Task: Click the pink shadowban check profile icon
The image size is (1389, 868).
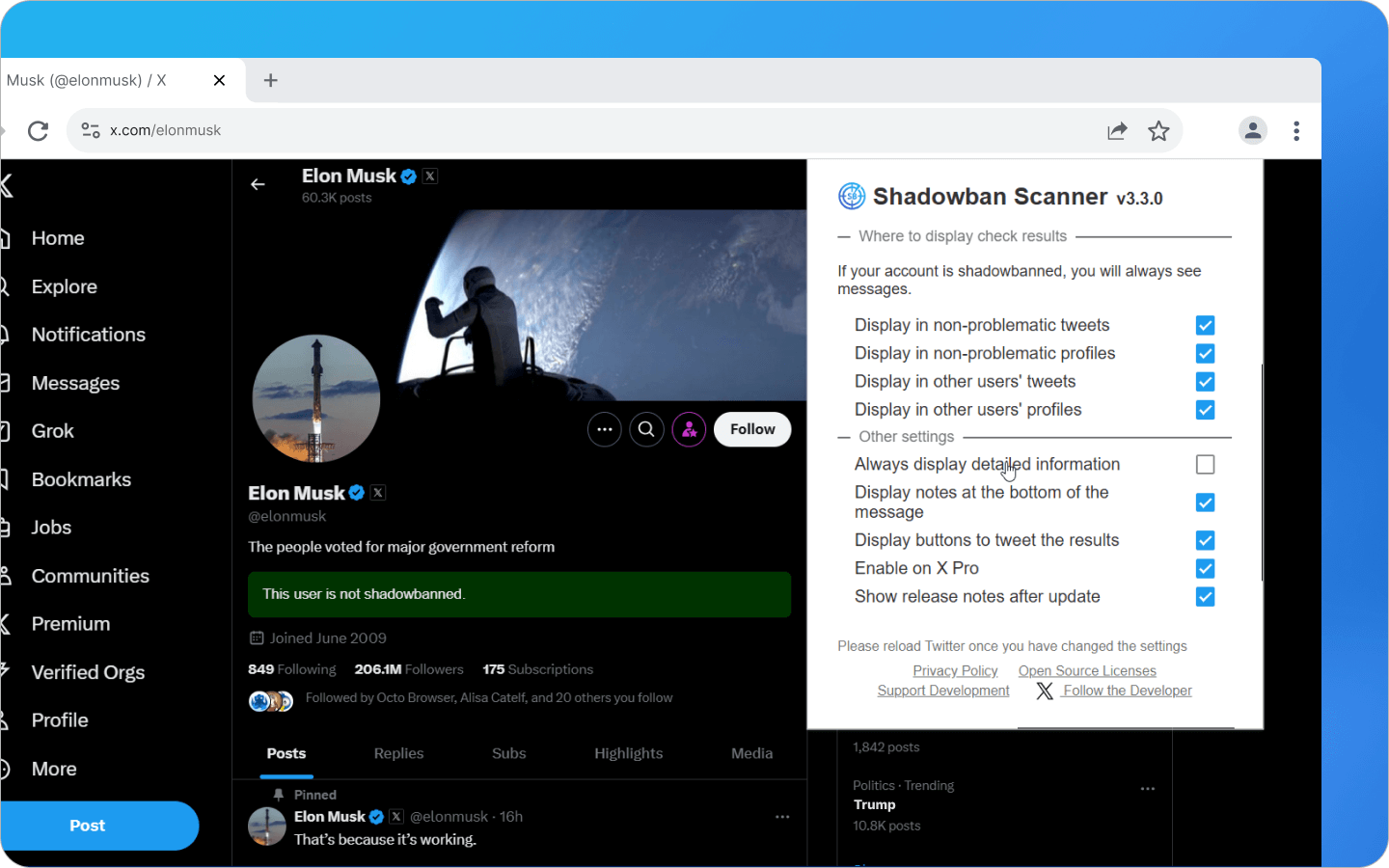Action: tap(689, 429)
